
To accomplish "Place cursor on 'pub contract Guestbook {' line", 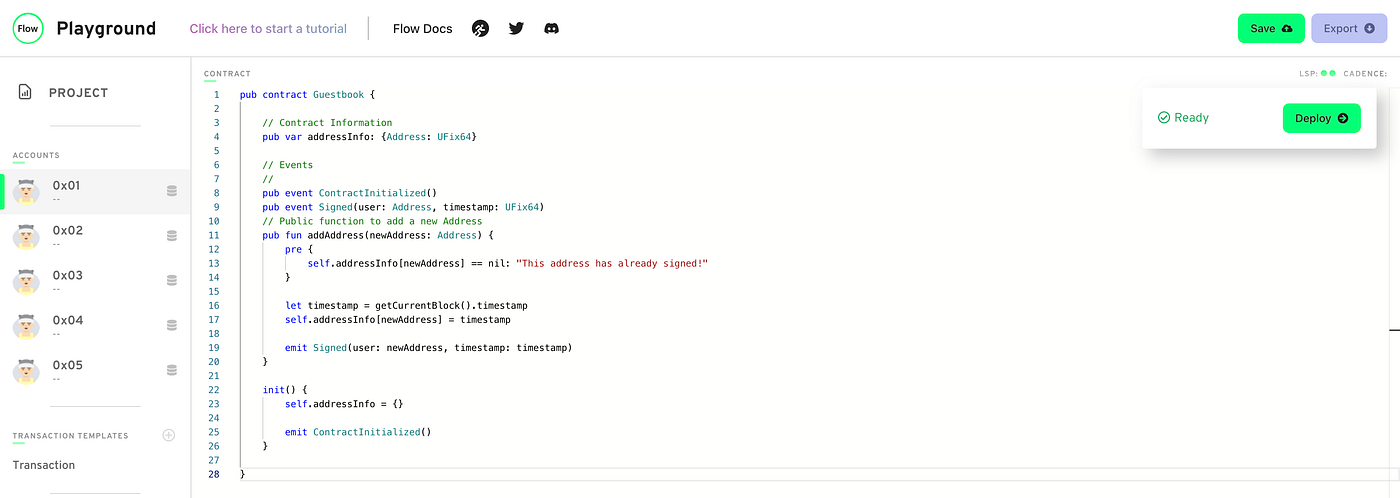I will pyautogui.click(x=307, y=95).
